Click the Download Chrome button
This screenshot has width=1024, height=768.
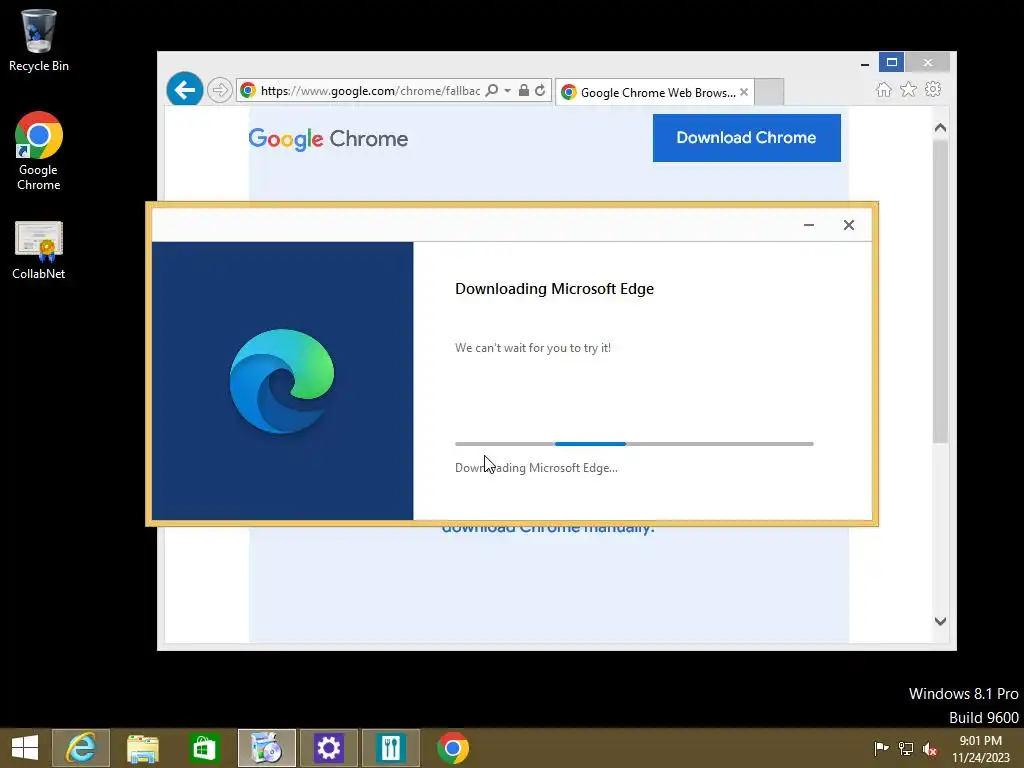[x=746, y=138]
